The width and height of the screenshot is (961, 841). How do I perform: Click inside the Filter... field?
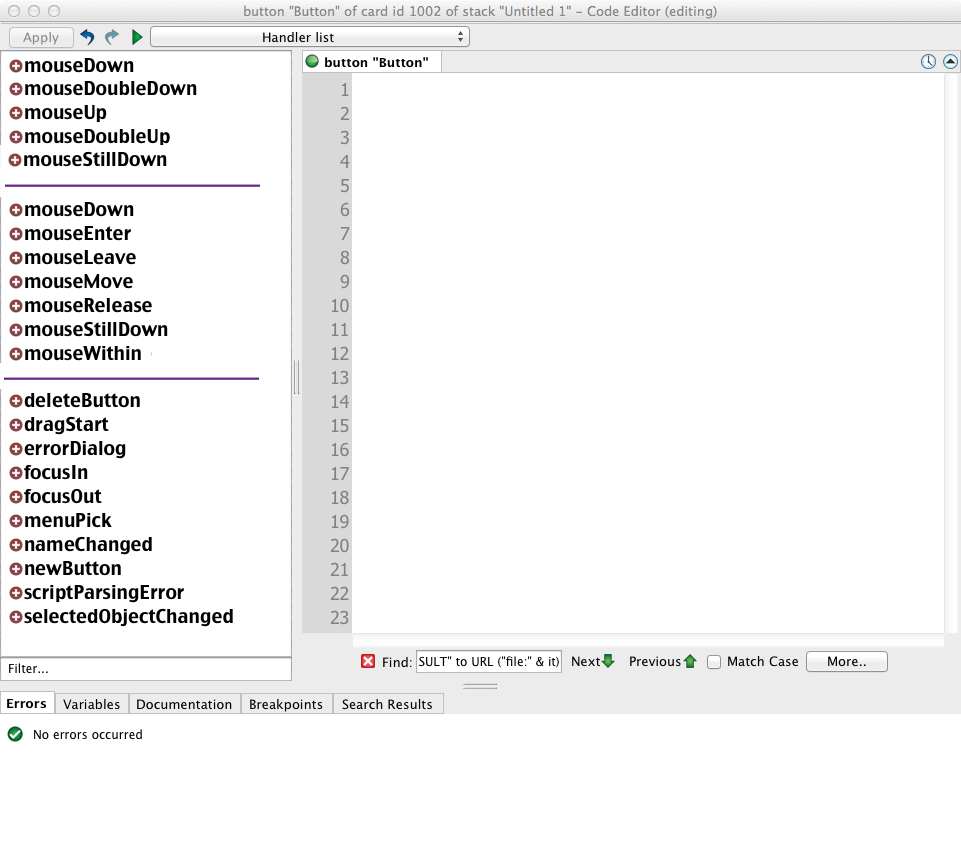[x=146, y=668]
